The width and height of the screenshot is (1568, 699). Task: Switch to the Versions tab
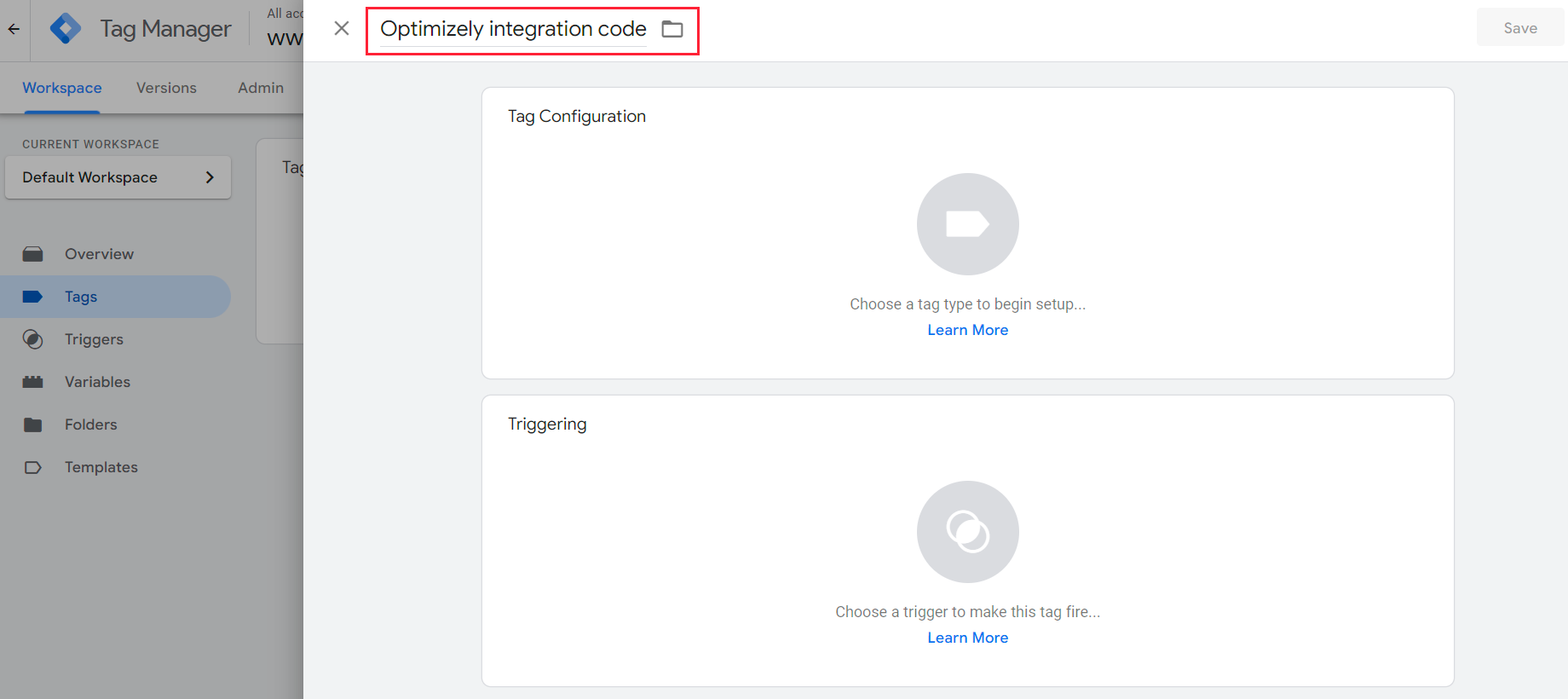[x=166, y=88]
